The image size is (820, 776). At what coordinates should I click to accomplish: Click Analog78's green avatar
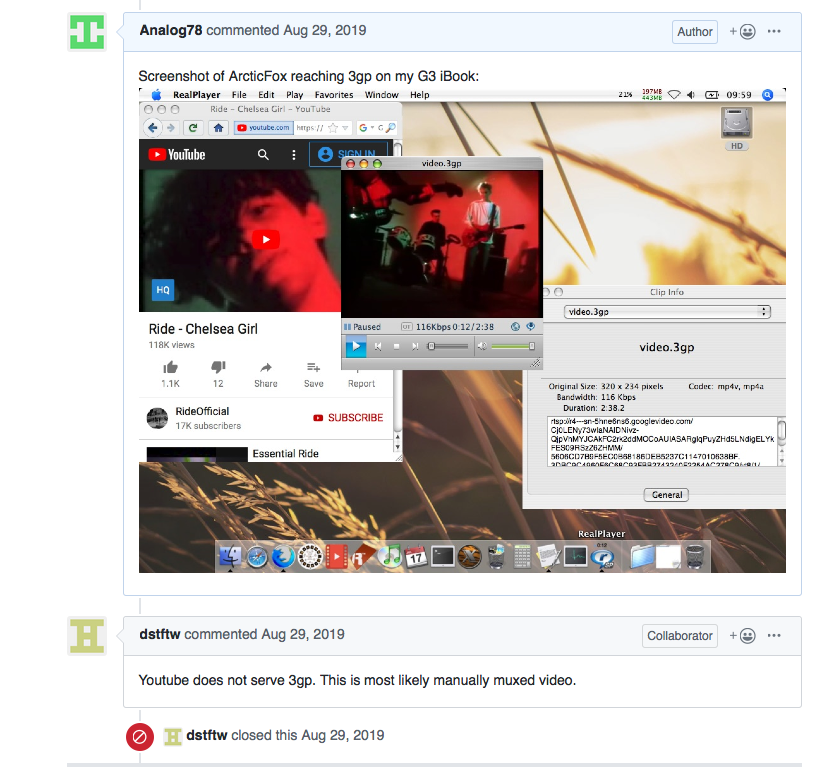(87, 32)
